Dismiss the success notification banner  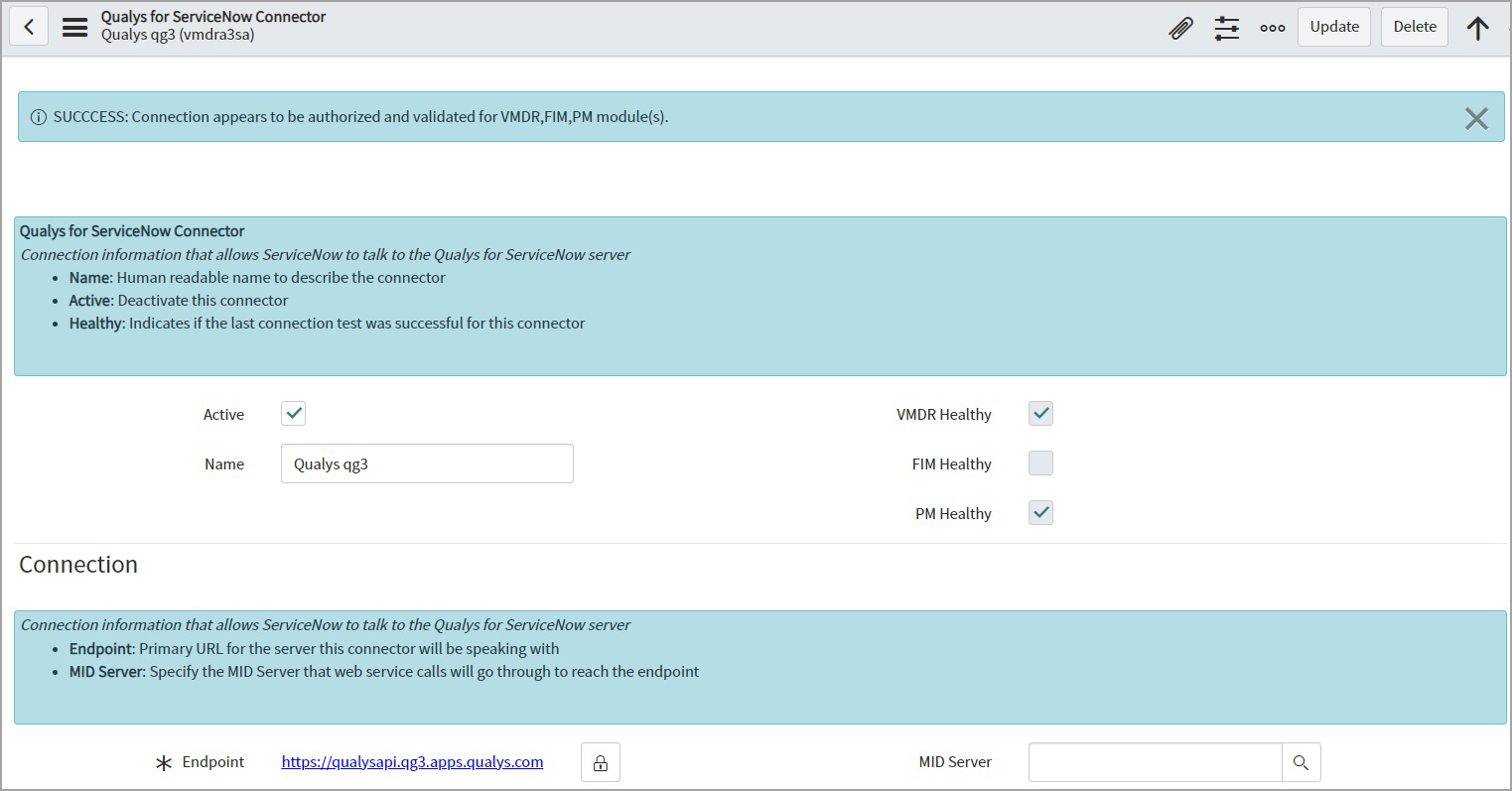[1476, 118]
